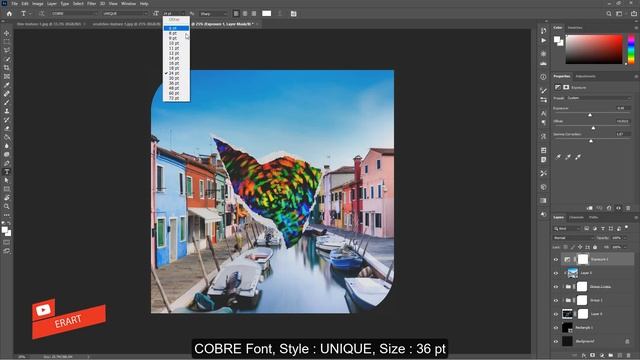Select the Lasso tool
This screenshot has width=640, height=360.
(x=7, y=50)
